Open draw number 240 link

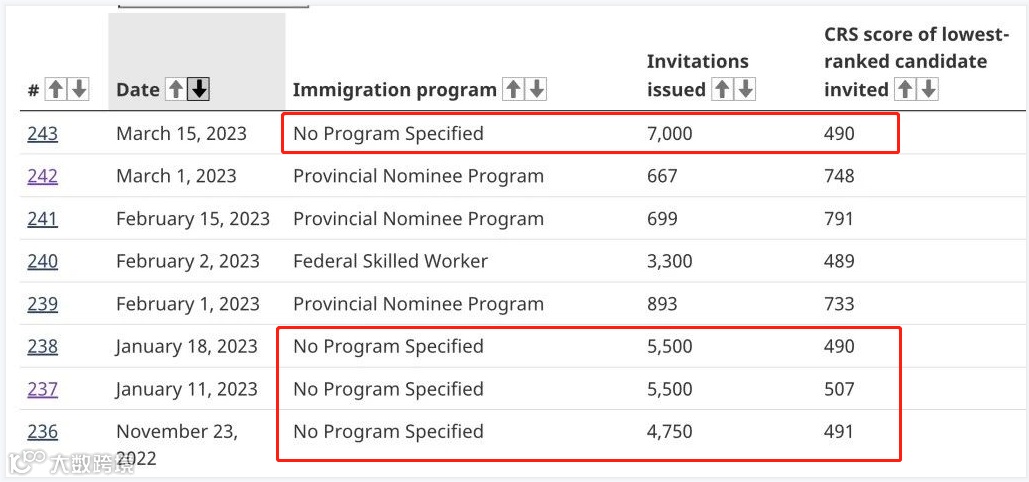[x=42, y=262]
